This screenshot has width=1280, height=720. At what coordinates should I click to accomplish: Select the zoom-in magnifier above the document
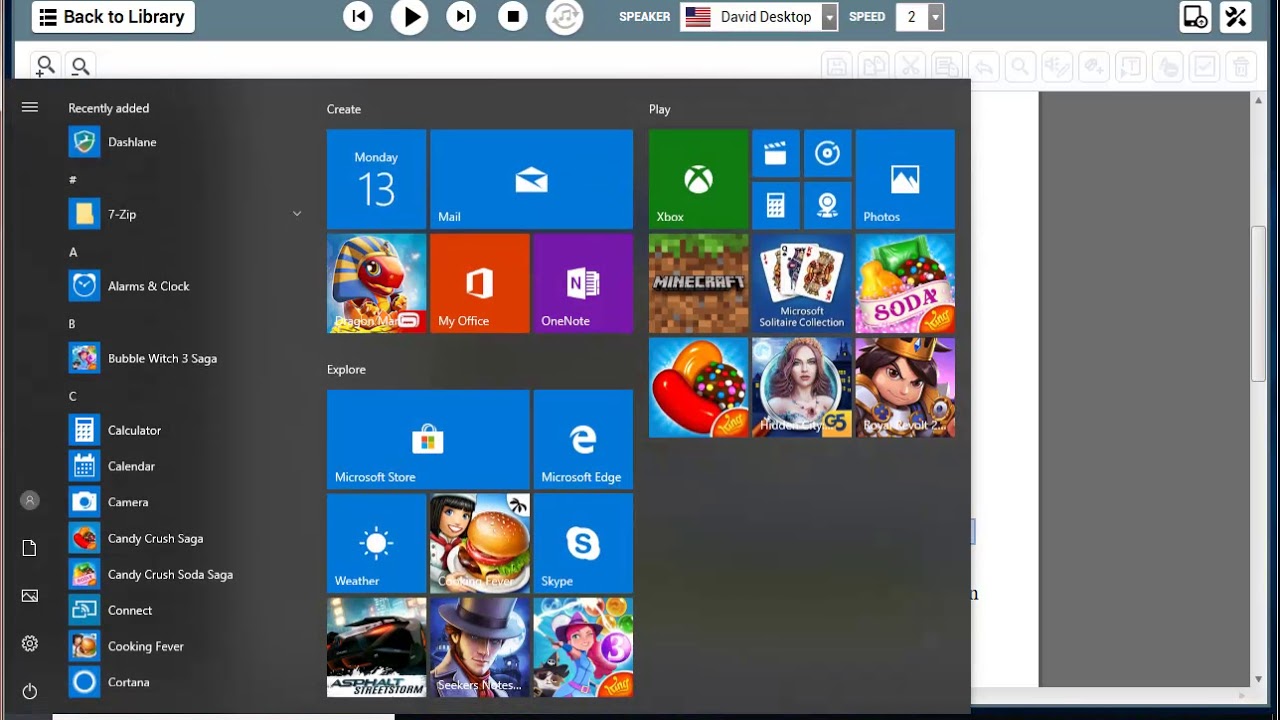(x=45, y=65)
